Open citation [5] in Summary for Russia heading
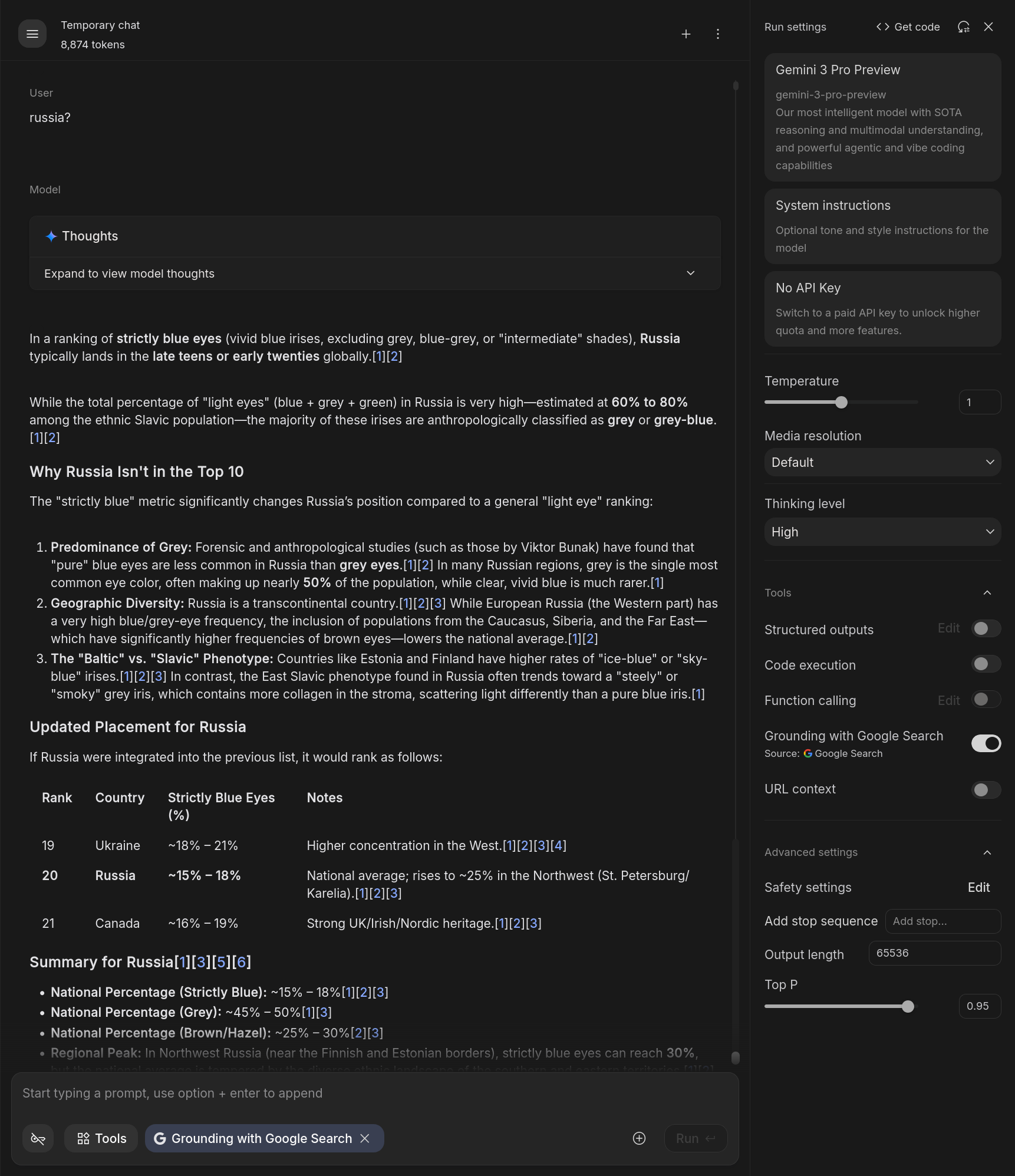 [x=222, y=963]
